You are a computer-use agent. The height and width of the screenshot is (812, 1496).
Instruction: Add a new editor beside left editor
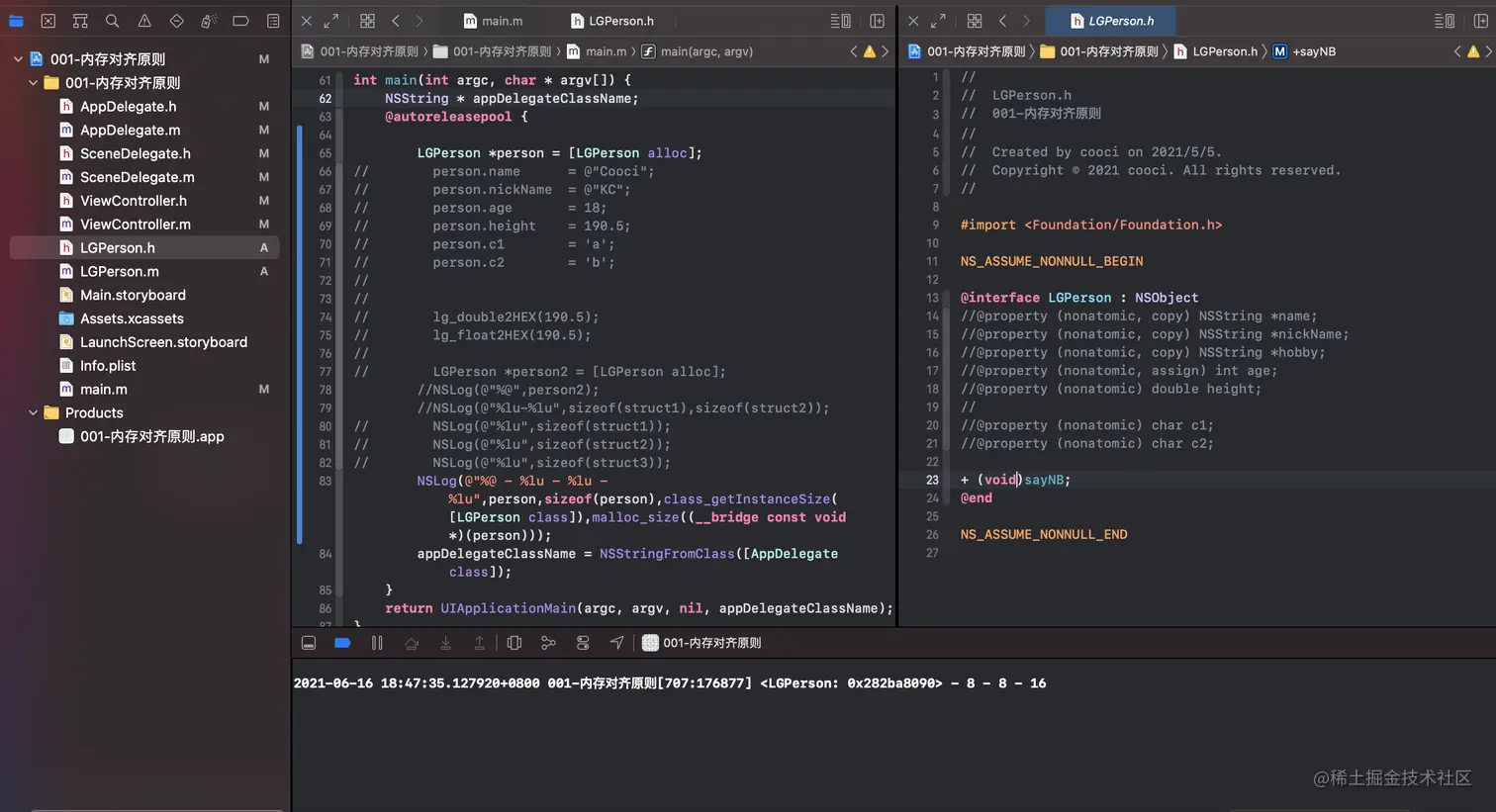pyautogui.click(x=877, y=21)
